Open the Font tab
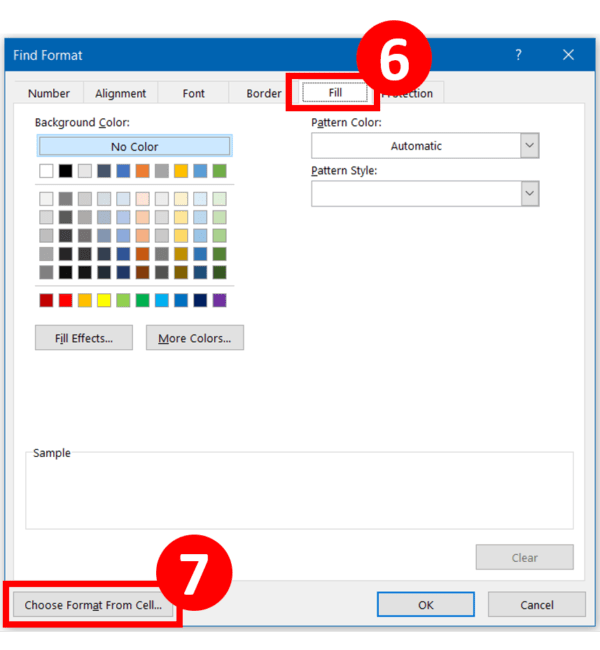The image size is (600, 650). point(193,93)
